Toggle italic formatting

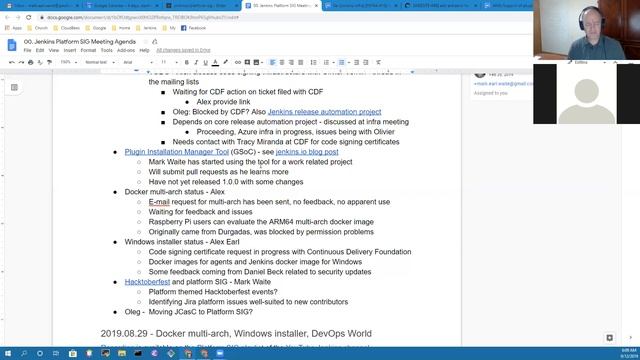(x=196, y=62)
